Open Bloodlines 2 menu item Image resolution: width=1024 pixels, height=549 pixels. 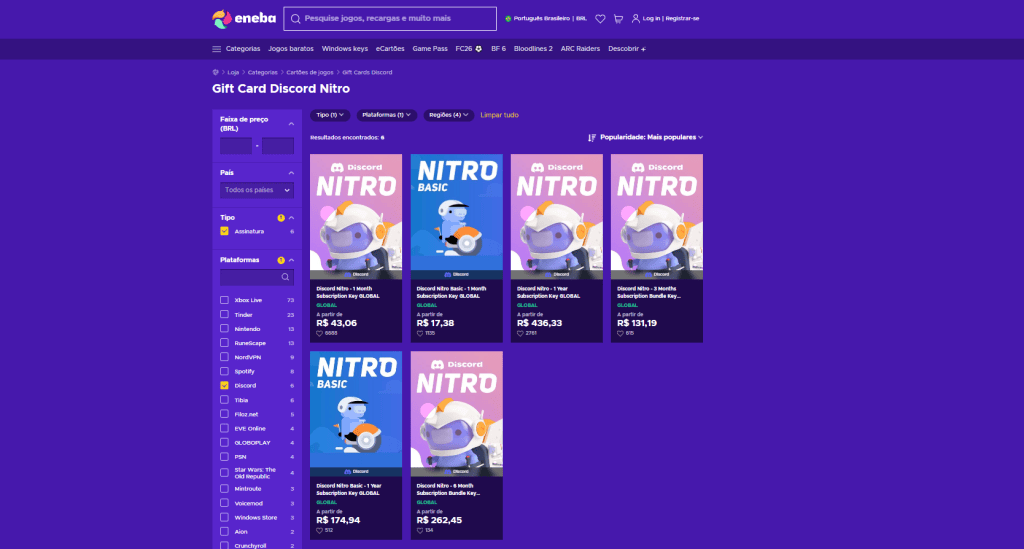coord(533,49)
